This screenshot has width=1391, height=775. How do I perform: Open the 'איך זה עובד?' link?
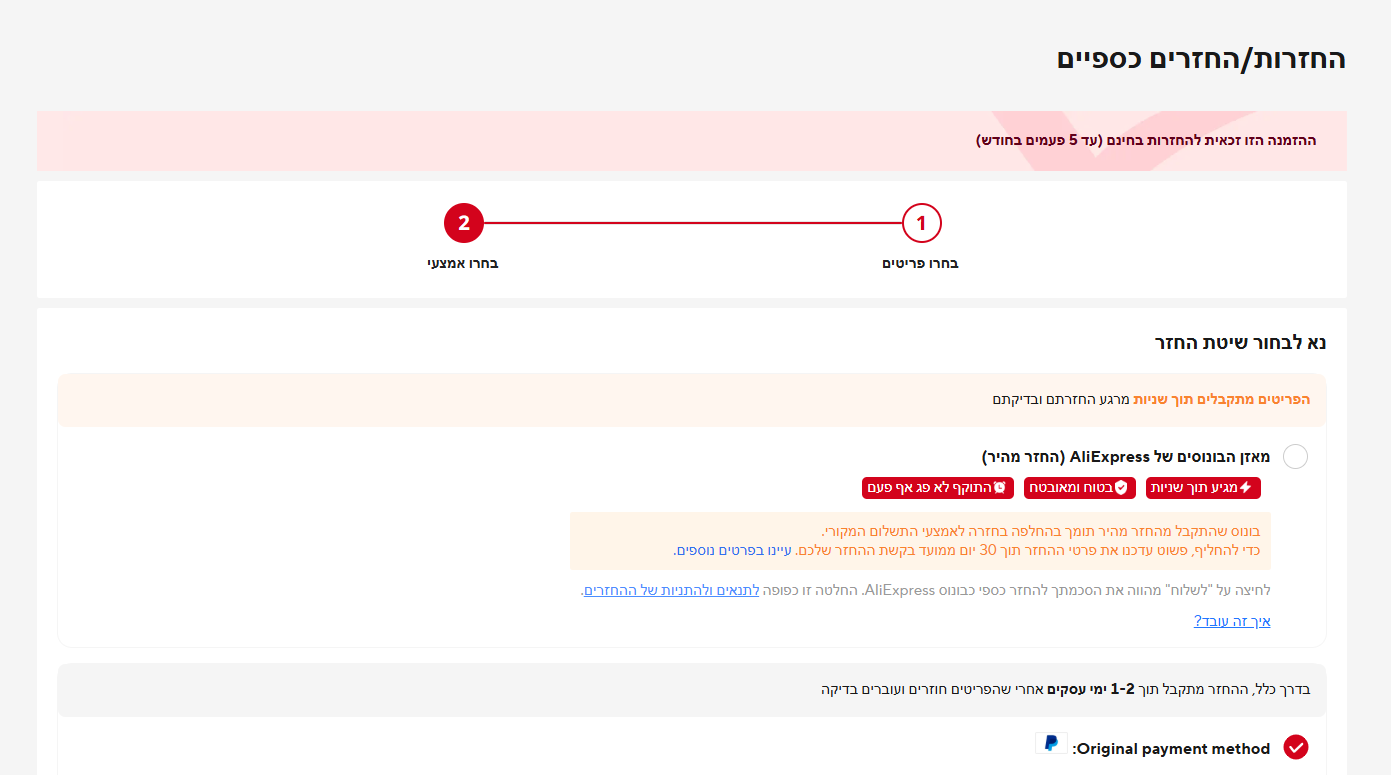click(x=1232, y=621)
